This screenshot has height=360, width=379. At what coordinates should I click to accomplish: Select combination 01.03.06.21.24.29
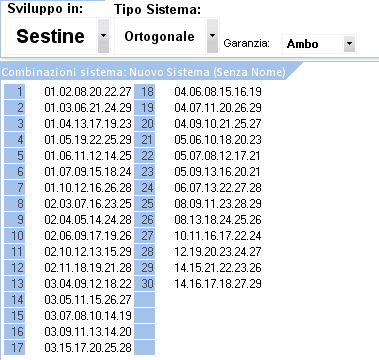click(x=88, y=108)
